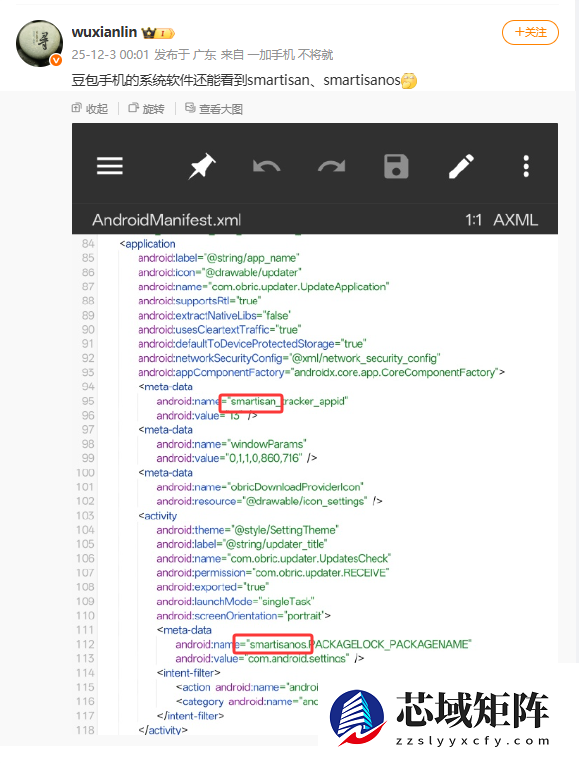Screen dimensions: 579x763
Task: Click the 1:1 cursor position indicator
Action: point(473,220)
